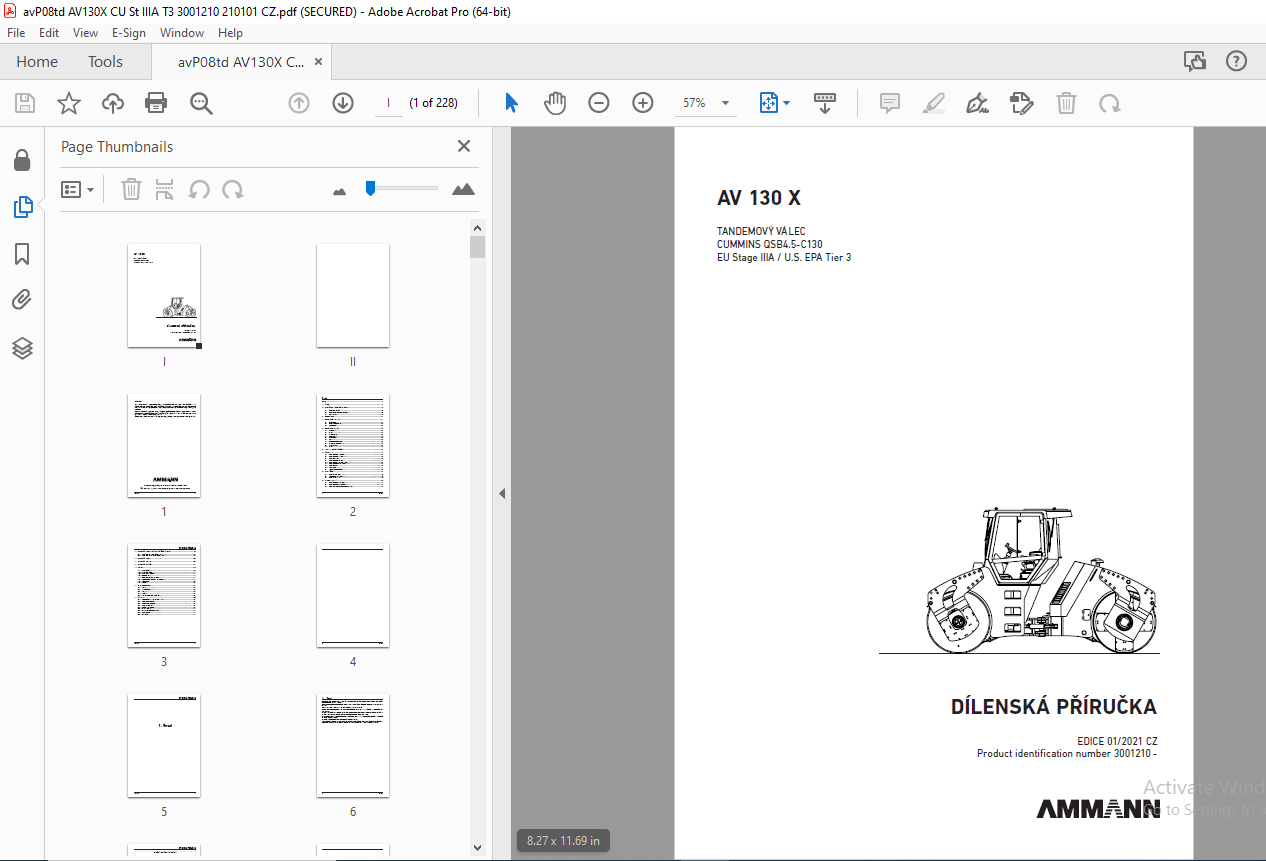The width and height of the screenshot is (1266, 861).
Task: Open thumbnails panel options menu dropdown
Action: click(78, 189)
